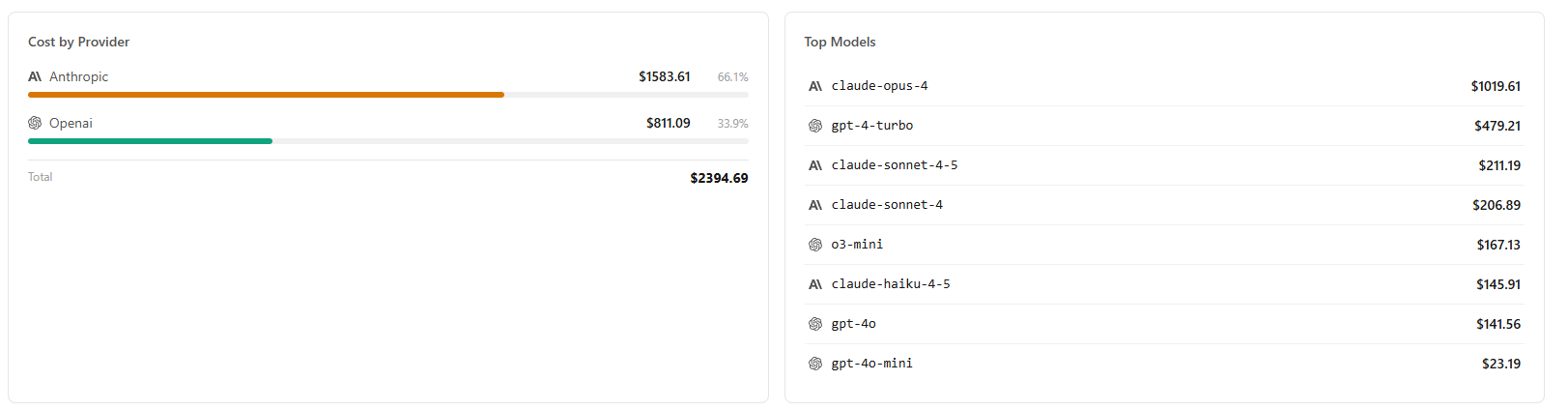
Task: Open the gpt-4o model entry
Action: [x=853, y=324]
